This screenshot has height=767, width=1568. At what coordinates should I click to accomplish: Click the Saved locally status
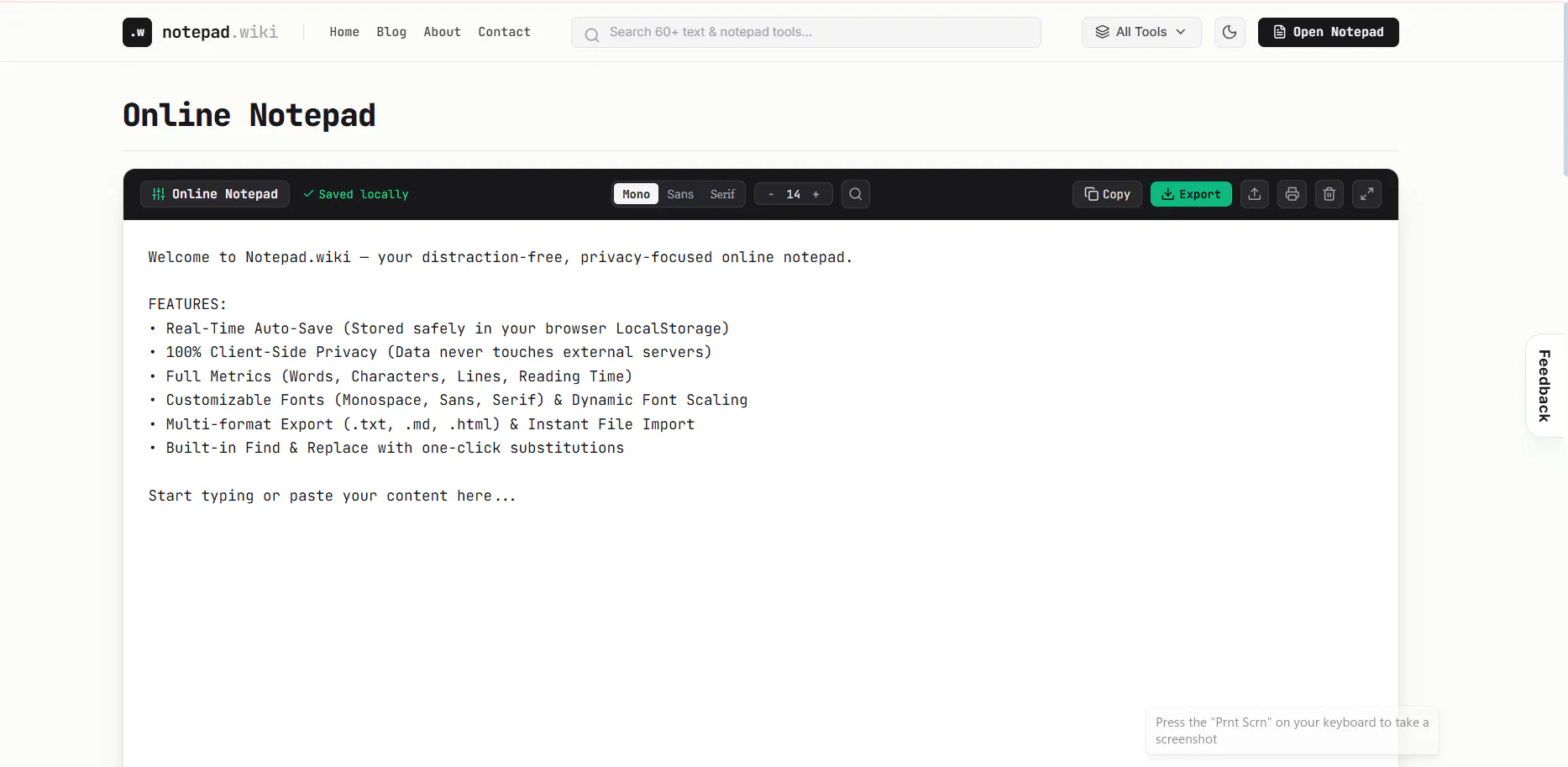pyautogui.click(x=356, y=194)
